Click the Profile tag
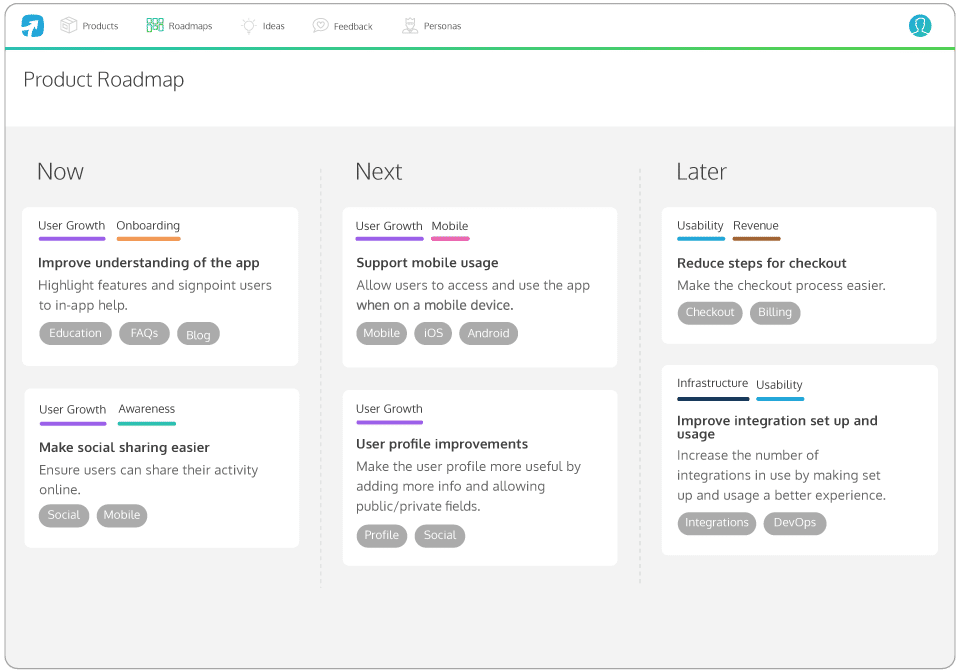Screen dimensions: 960x672 (381, 535)
